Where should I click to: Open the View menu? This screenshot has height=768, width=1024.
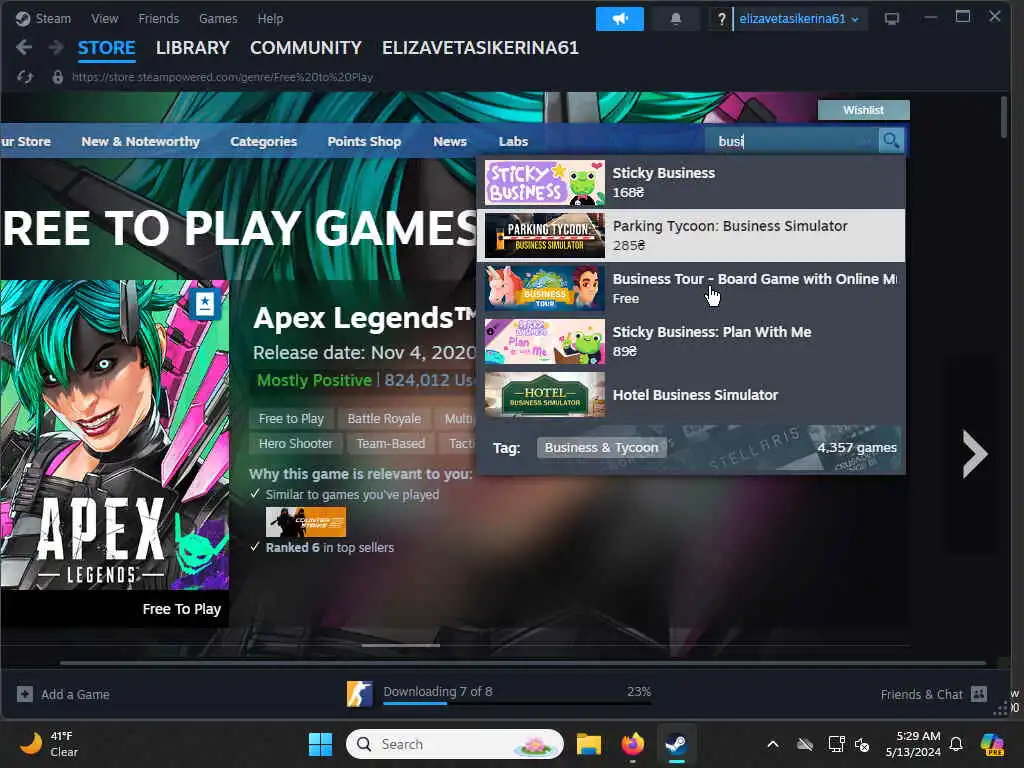coord(104,18)
